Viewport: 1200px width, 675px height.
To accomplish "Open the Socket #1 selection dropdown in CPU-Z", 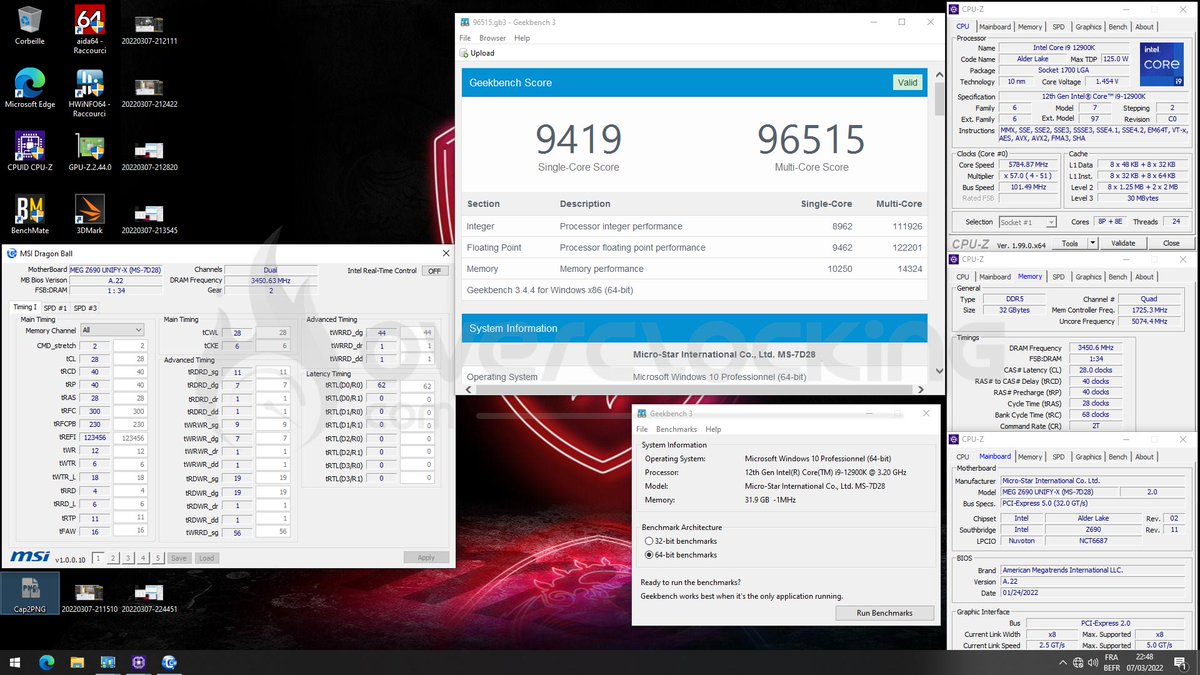I will [1027, 222].
